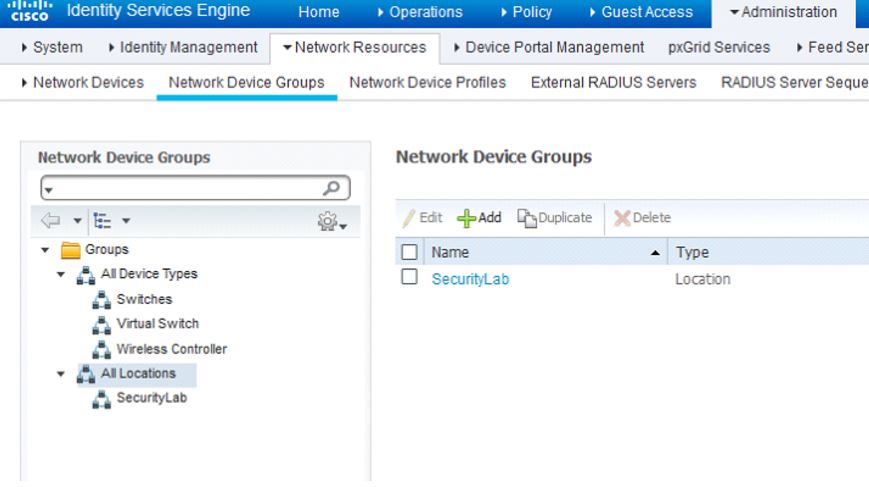Collapse the All Locations node
The image size is (869, 487).
pos(61,374)
